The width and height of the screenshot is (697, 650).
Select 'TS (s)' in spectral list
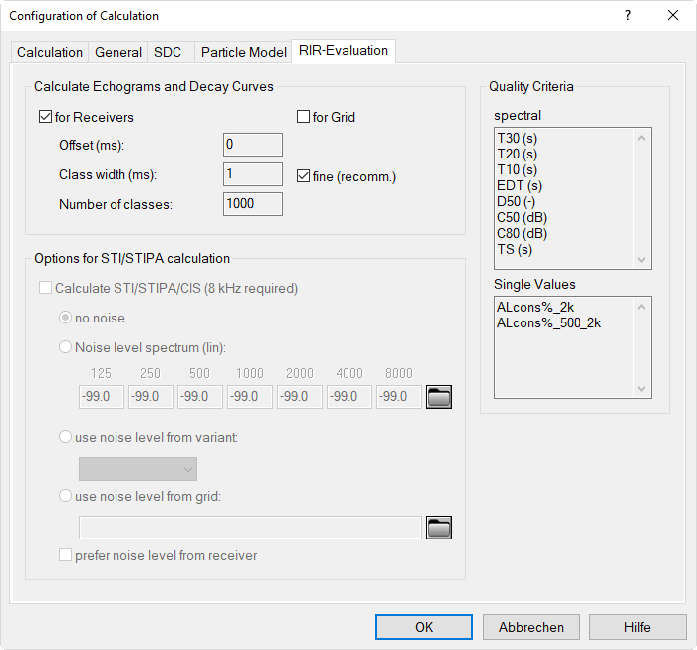pyautogui.click(x=514, y=249)
